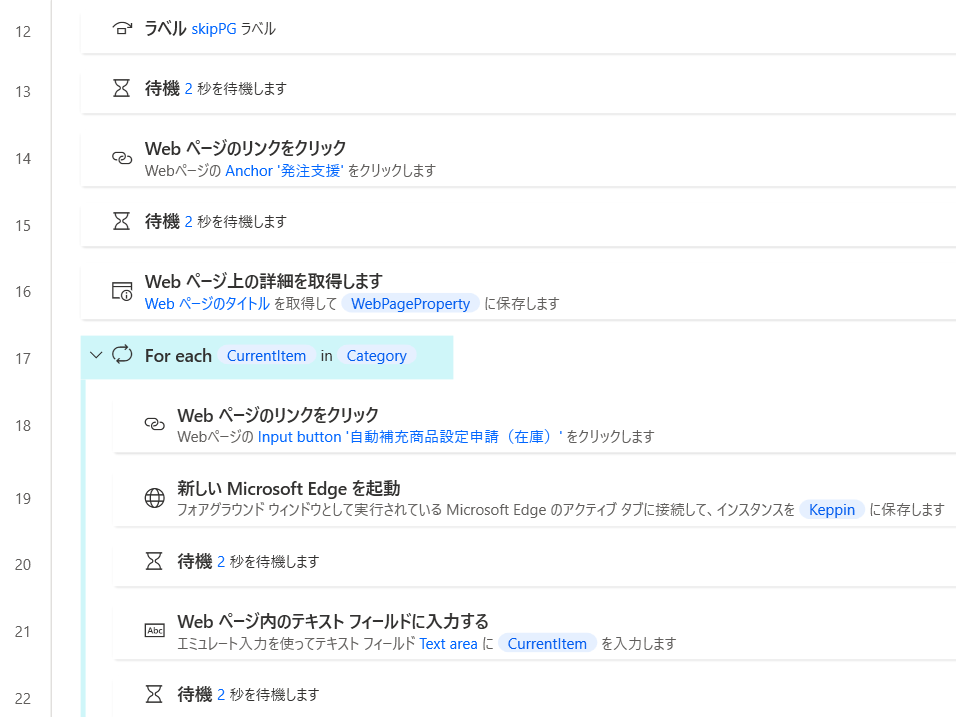Select line number 15

click(x=23, y=226)
